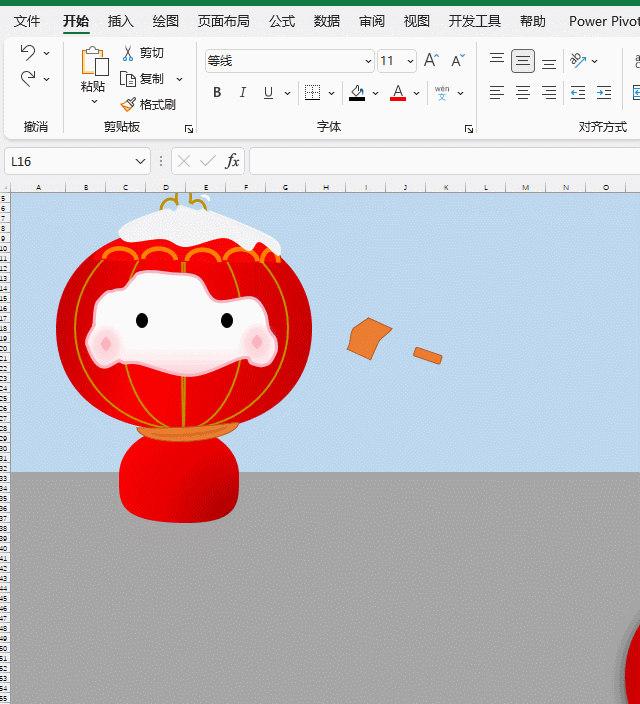Switch to the 绘图 Draw tab

coord(166,21)
